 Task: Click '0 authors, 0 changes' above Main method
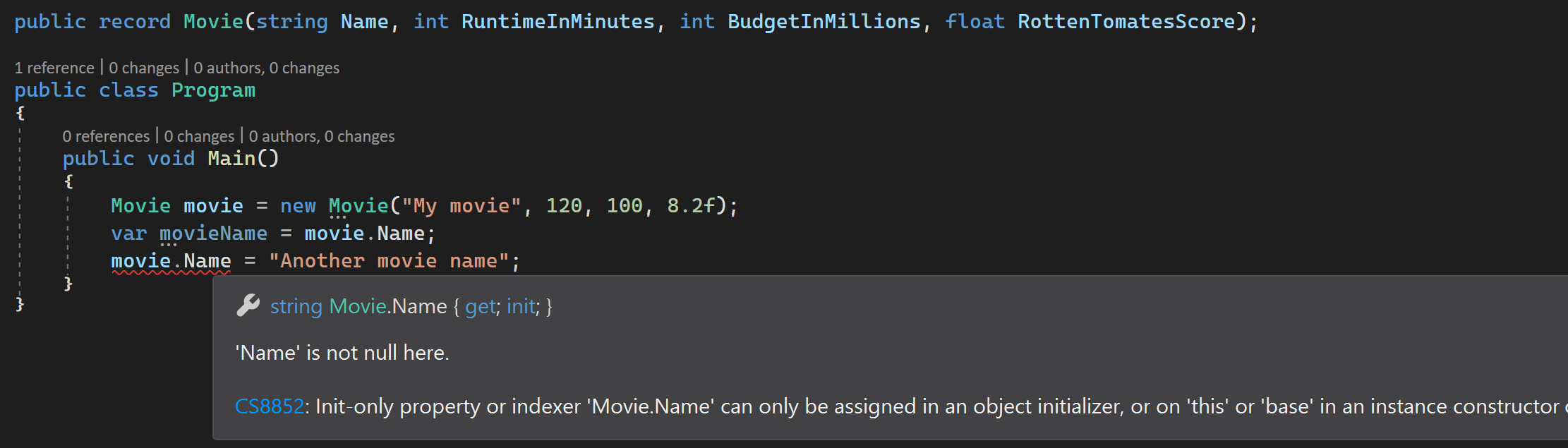tap(322, 135)
